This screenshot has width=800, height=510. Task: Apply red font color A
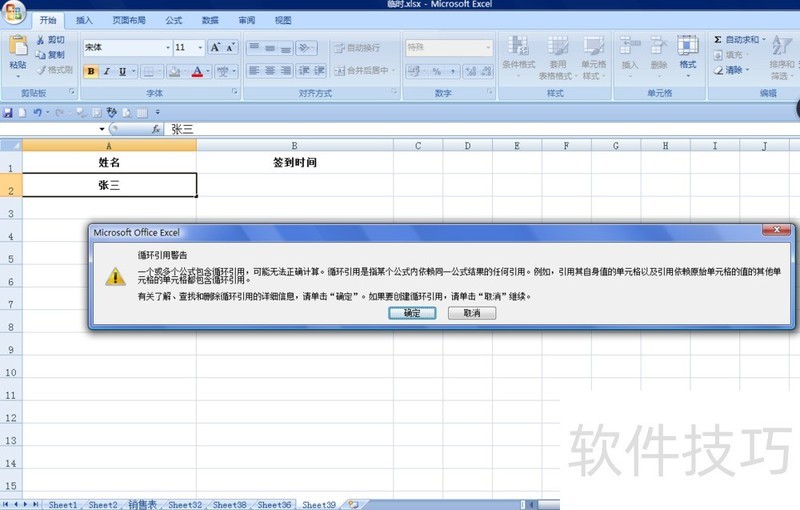[197, 71]
